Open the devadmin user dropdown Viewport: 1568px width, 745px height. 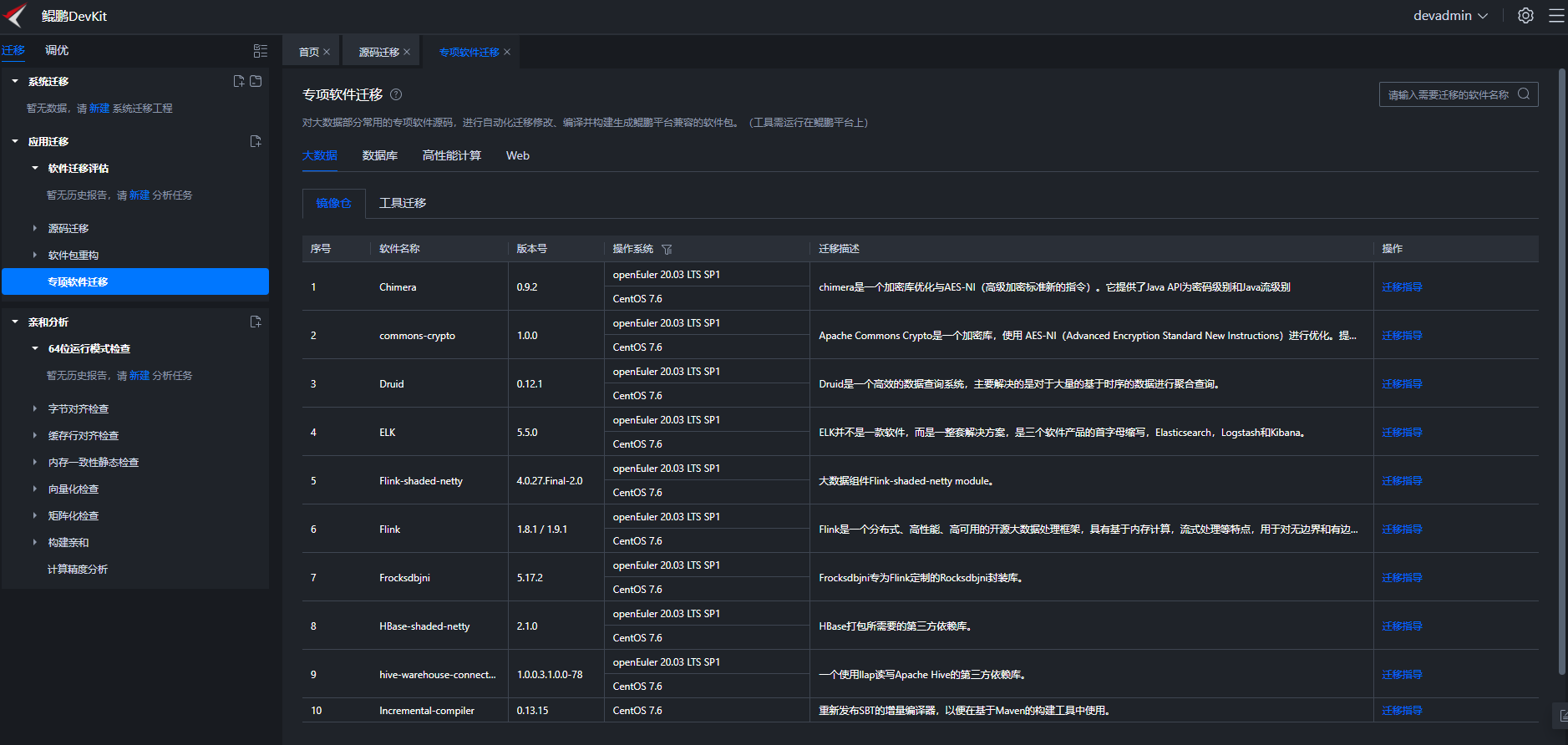coord(1450,16)
